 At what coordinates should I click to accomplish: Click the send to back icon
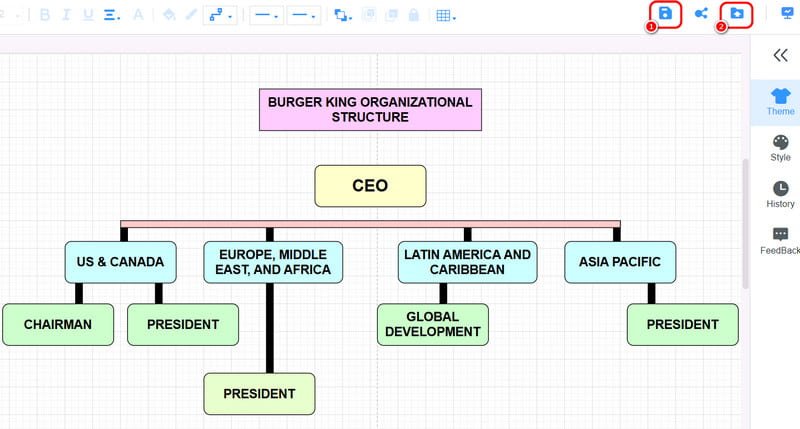click(x=391, y=15)
